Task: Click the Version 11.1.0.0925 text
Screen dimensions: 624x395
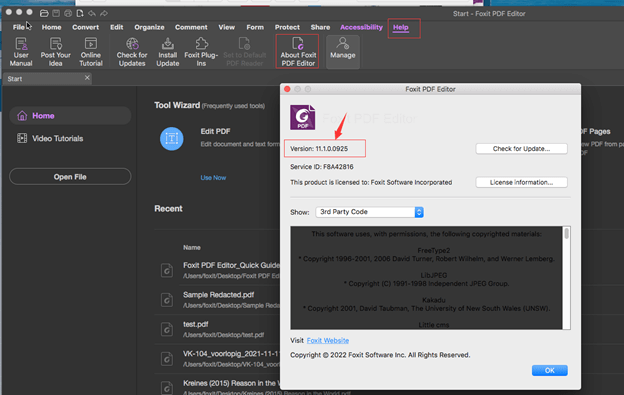Action: (x=319, y=149)
